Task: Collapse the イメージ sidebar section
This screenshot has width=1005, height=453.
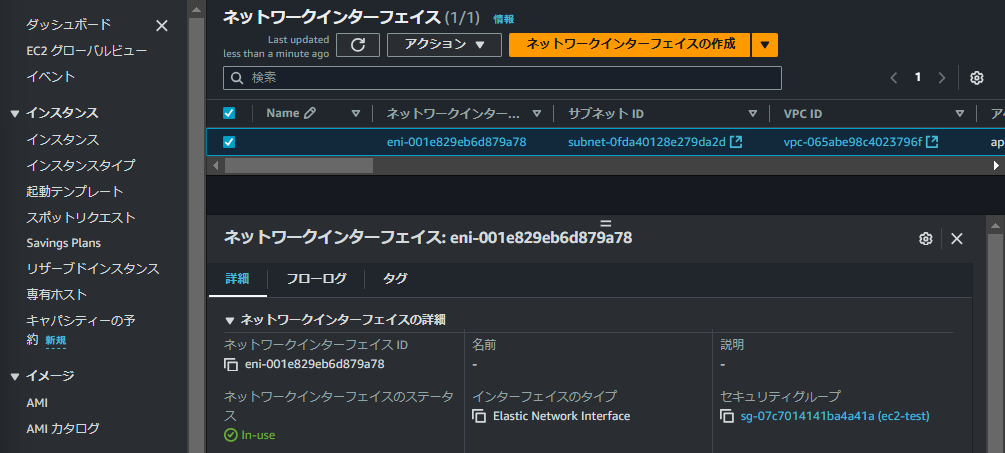Action: click(x=15, y=376)
